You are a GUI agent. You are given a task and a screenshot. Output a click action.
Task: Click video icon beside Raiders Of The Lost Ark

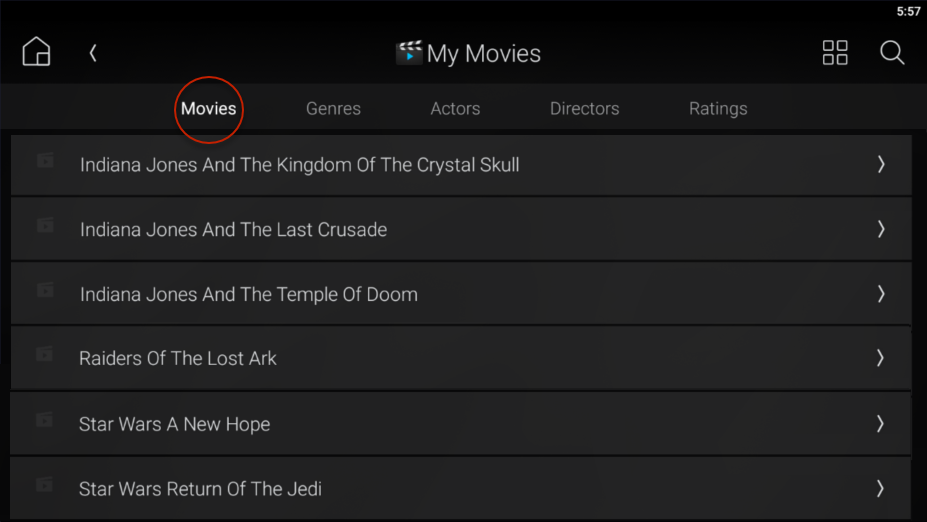[x=45, y=354]
